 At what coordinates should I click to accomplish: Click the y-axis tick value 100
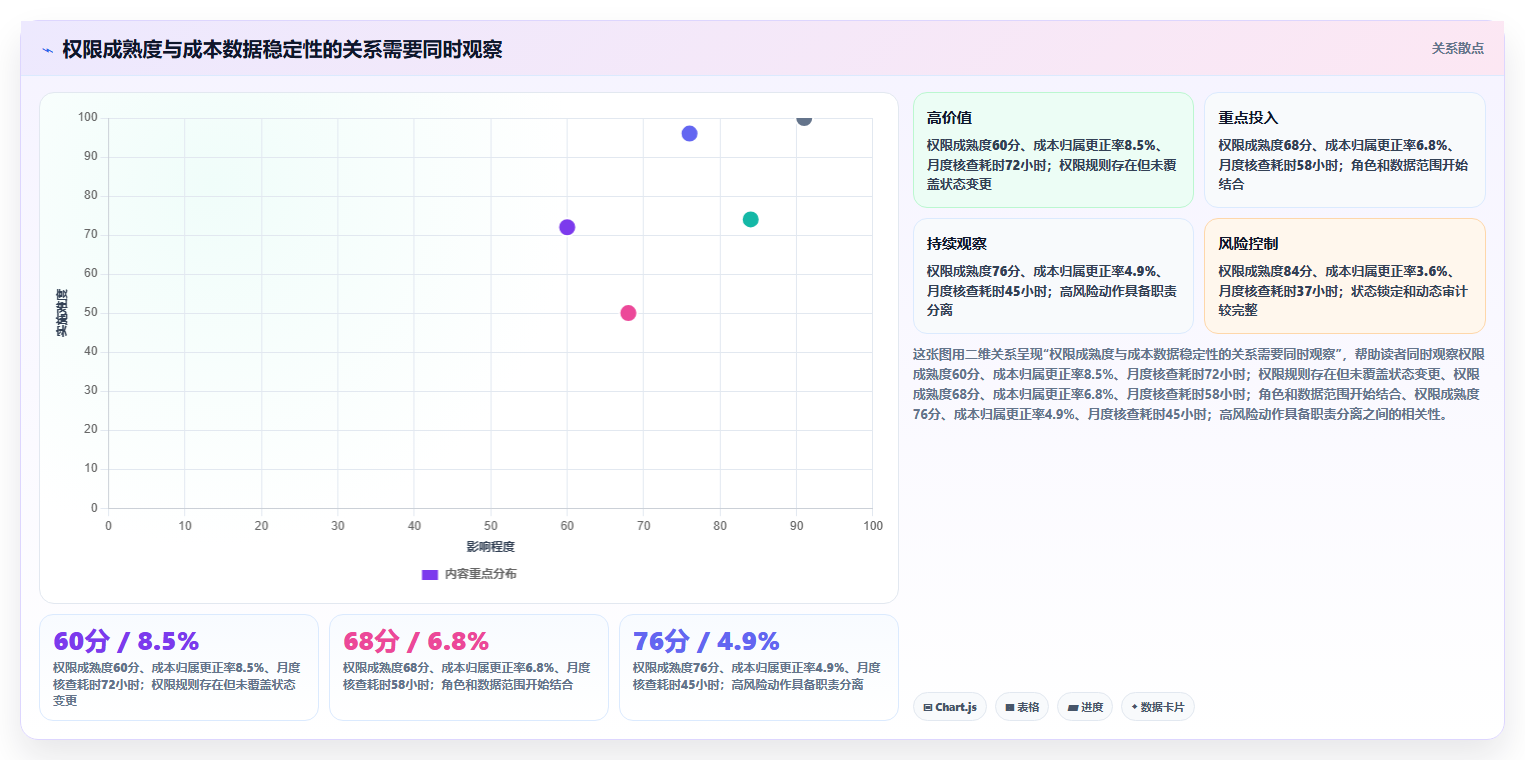88,118
